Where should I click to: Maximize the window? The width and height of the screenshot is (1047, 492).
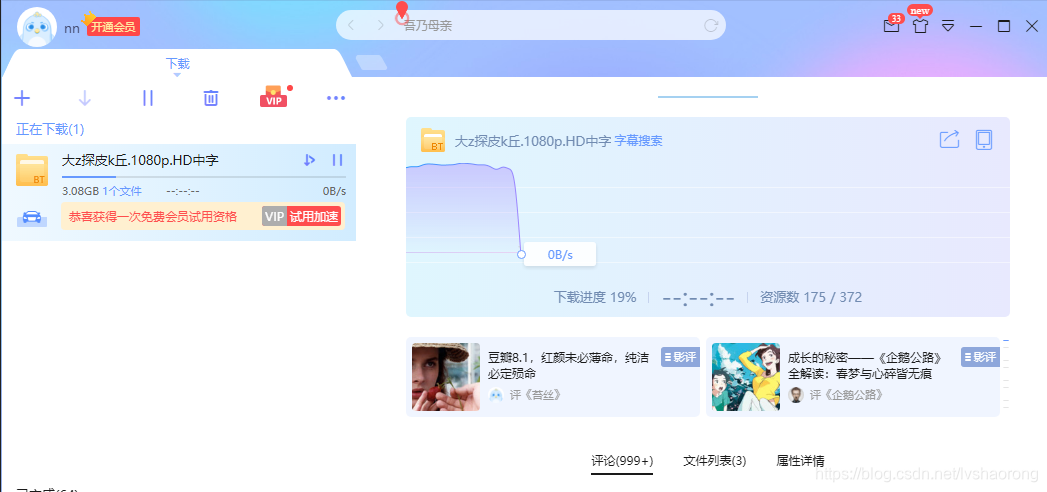point(1004,26)
